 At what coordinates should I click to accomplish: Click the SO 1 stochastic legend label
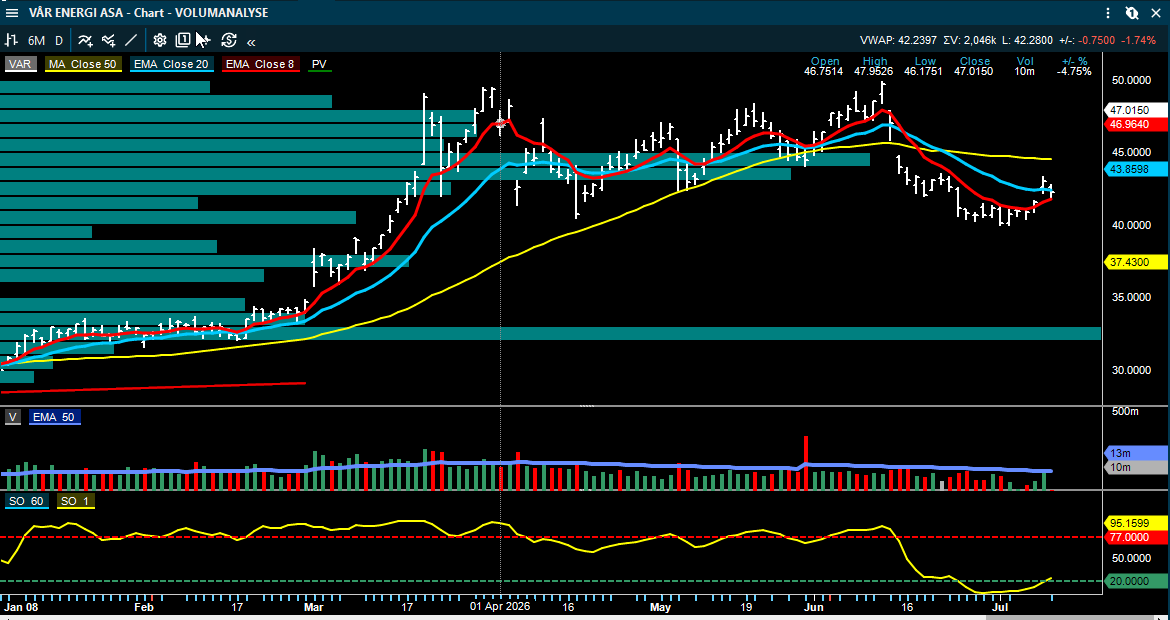tap(76, 501)
